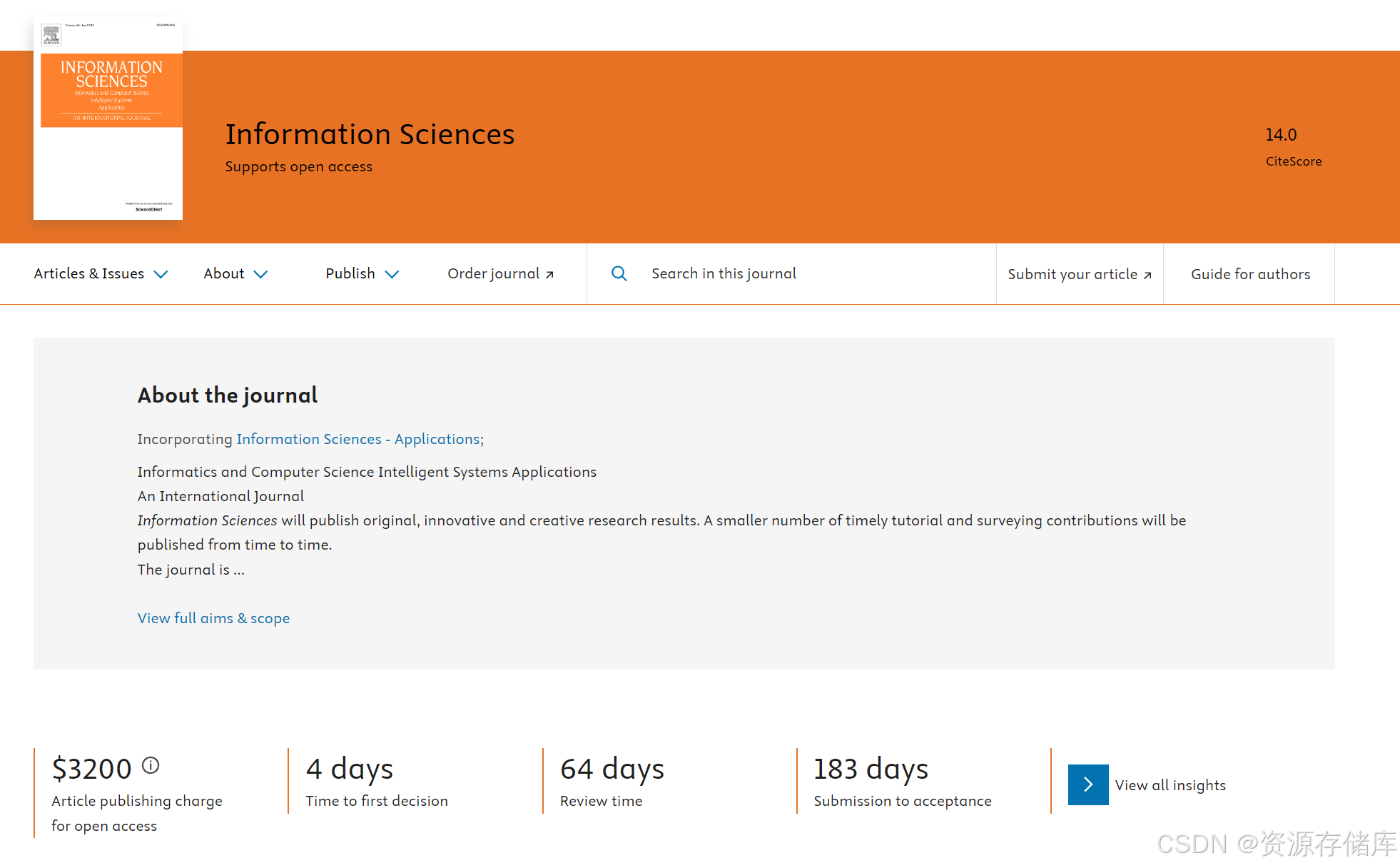Open Guide for authors
This screenshot has width=1400, height=868.
(x=1250, y=274)
